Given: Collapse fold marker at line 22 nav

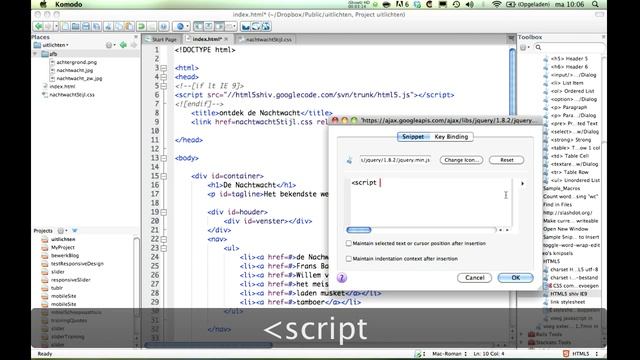Looking at the screenshot, I should (164, 239).
